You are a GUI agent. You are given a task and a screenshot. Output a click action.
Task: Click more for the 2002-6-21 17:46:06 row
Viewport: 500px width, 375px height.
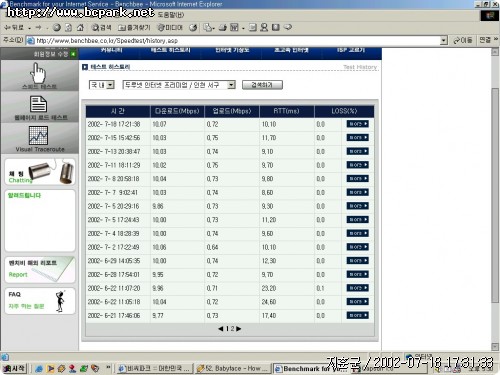[357, 315]
